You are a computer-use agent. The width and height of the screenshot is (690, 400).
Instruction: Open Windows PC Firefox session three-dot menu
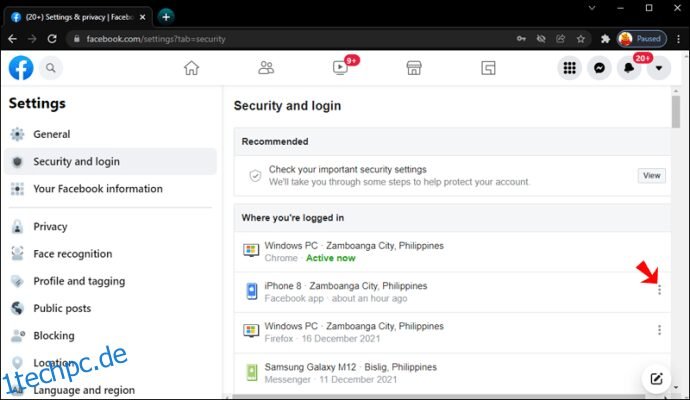pos(659,330)
